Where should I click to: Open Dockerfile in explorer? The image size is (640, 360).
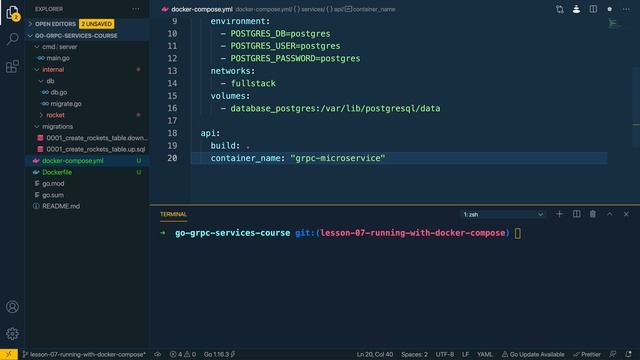pyautogui.click(x=57, y=172)
